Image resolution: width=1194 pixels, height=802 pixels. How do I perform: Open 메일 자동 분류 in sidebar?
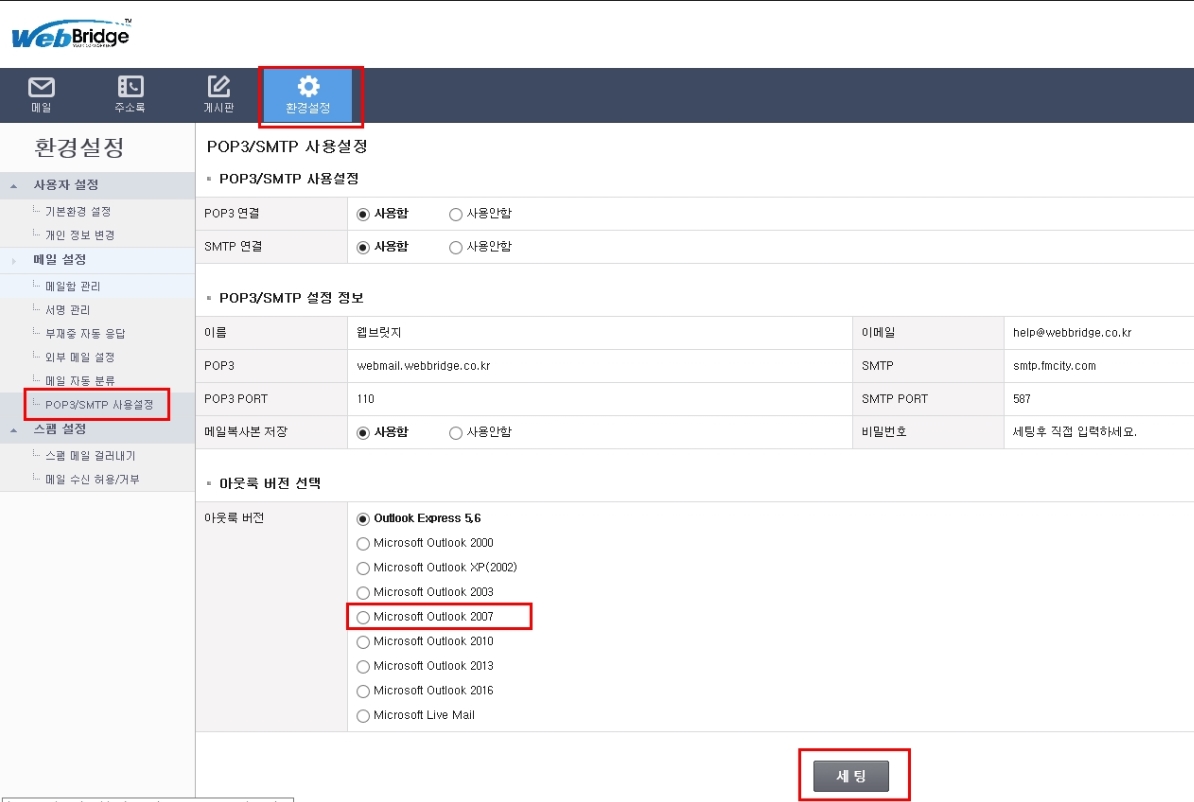(x=80, y=381)
